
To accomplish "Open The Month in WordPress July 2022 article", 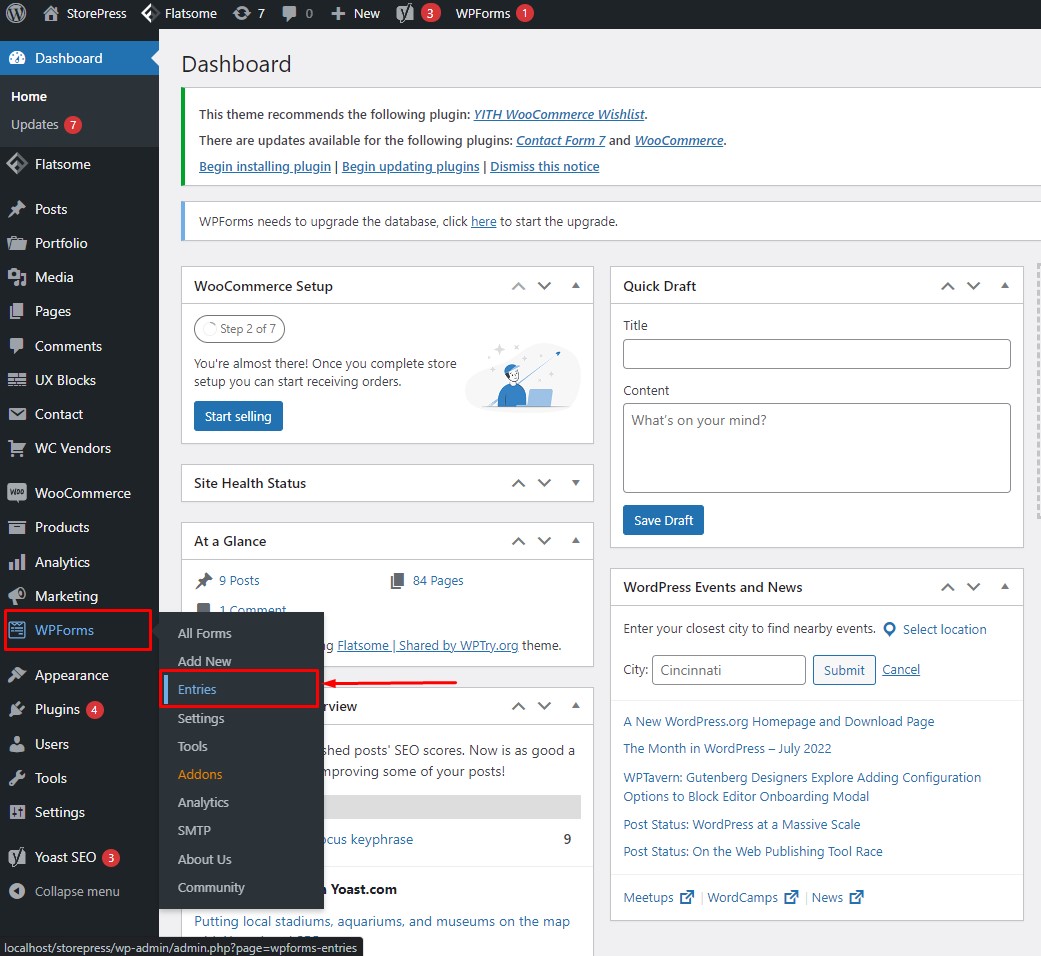I will [x=727, y=748].
